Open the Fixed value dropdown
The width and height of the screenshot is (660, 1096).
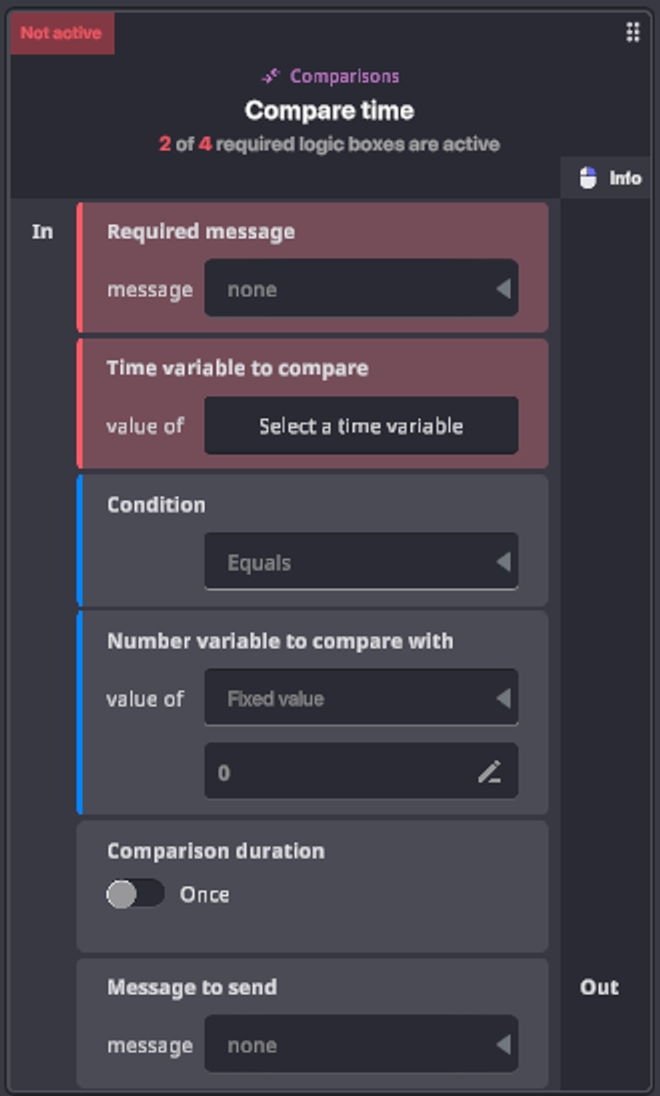[361, 698]
